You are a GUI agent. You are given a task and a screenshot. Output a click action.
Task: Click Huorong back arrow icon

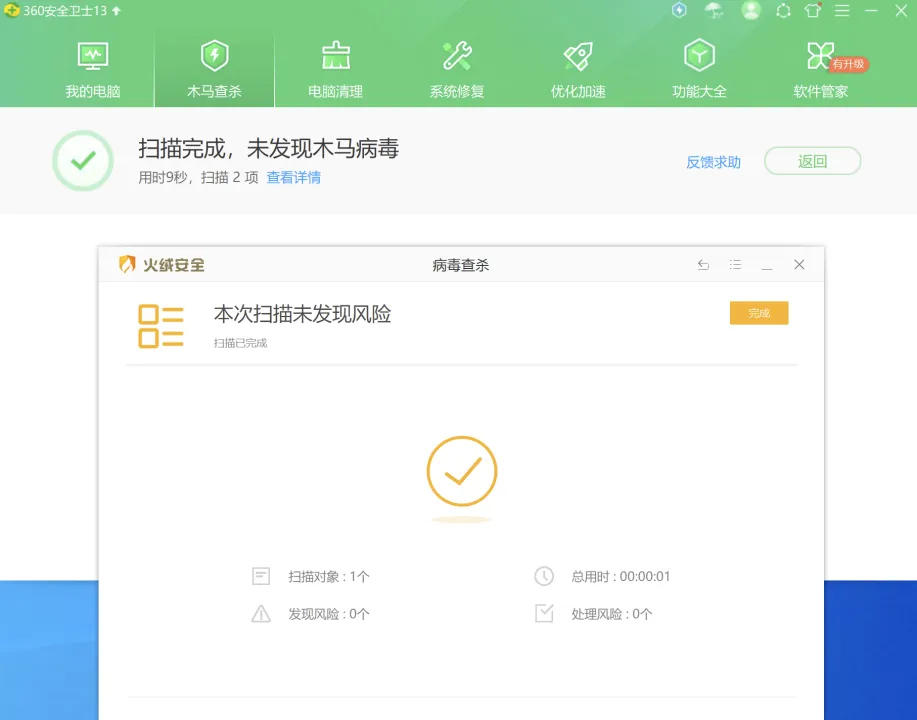click(x=703, y=265)
